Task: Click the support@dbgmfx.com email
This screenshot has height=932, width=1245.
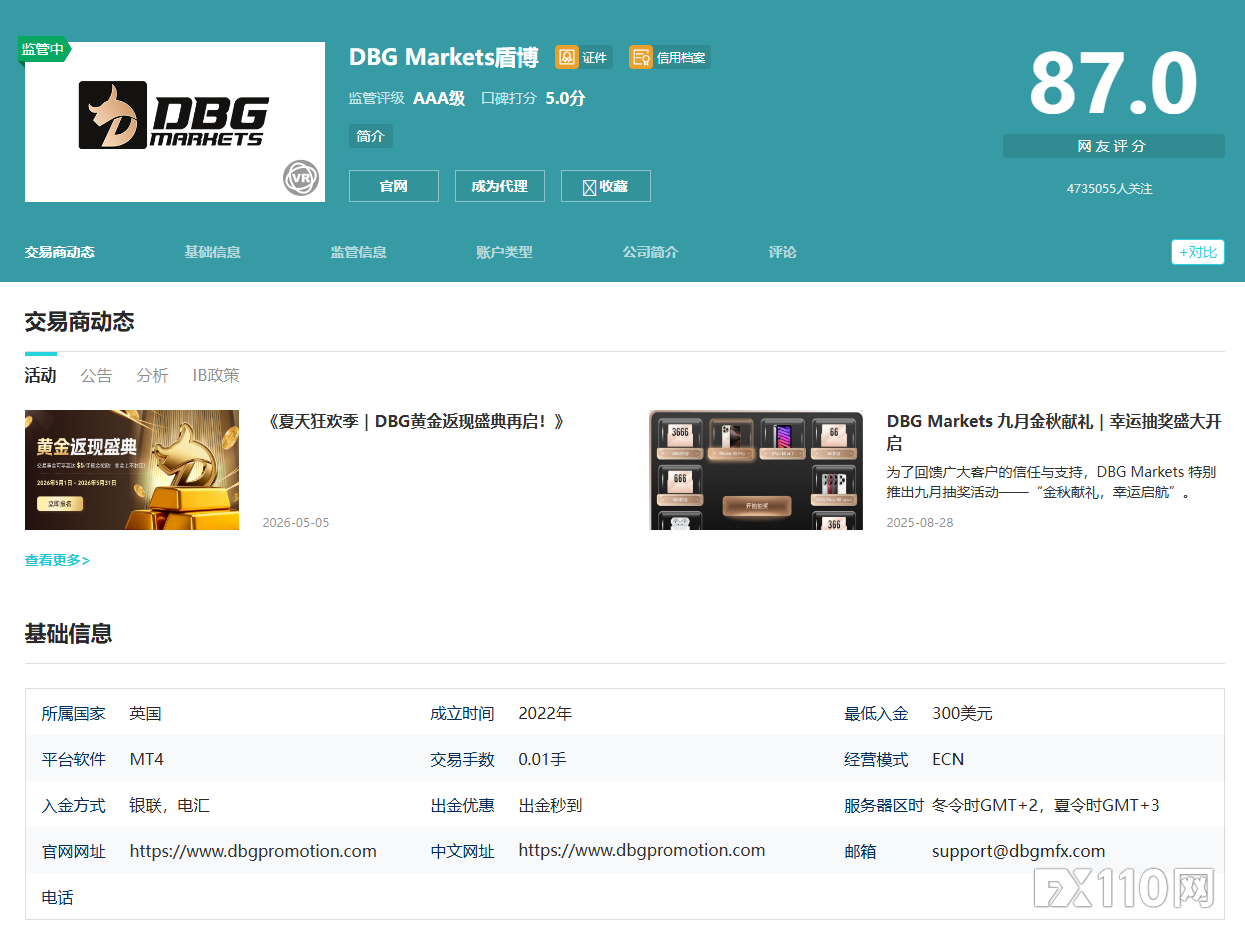Action: click(x=1019, y=851)
